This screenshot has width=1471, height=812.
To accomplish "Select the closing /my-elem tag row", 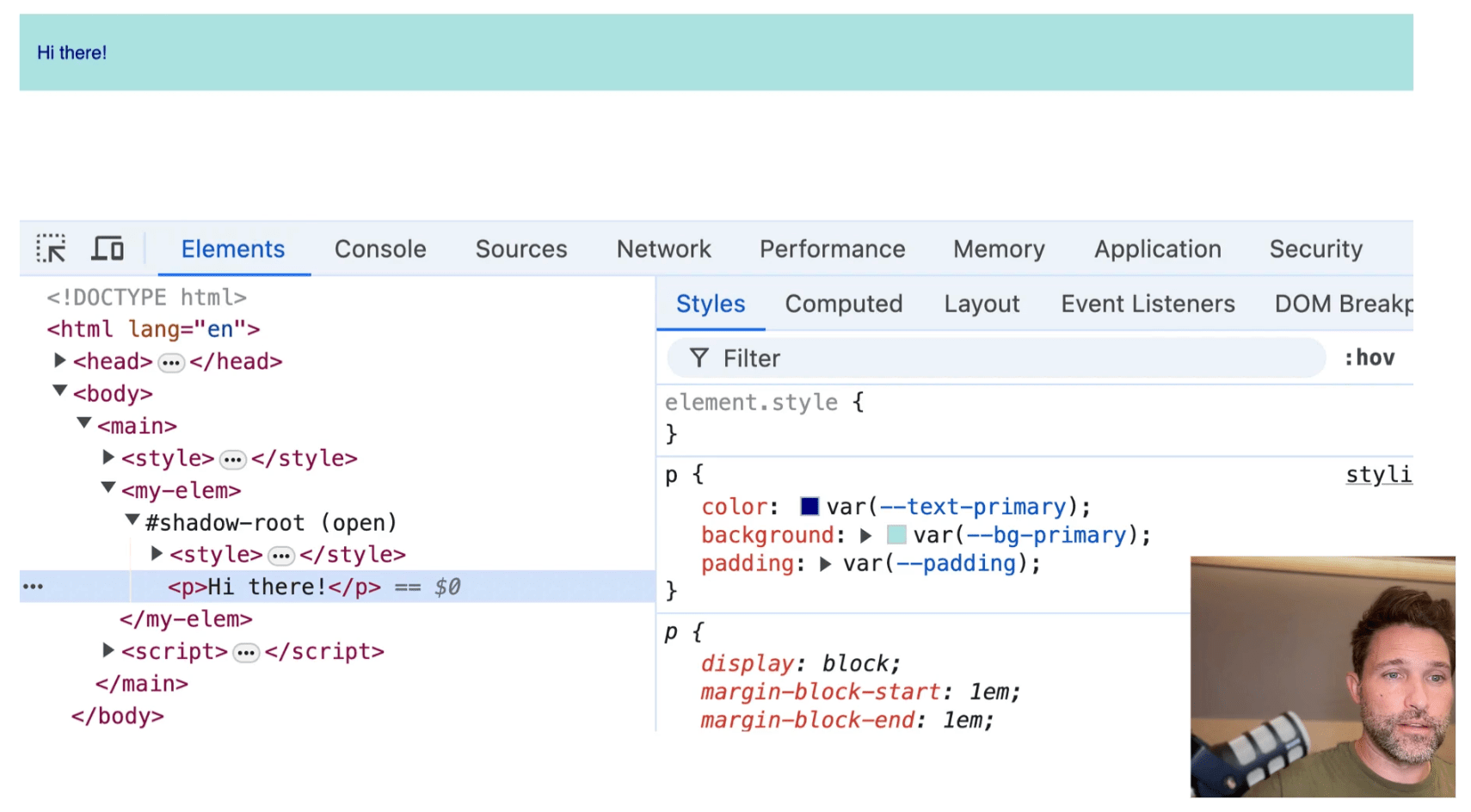I will [x=186, y=619].
